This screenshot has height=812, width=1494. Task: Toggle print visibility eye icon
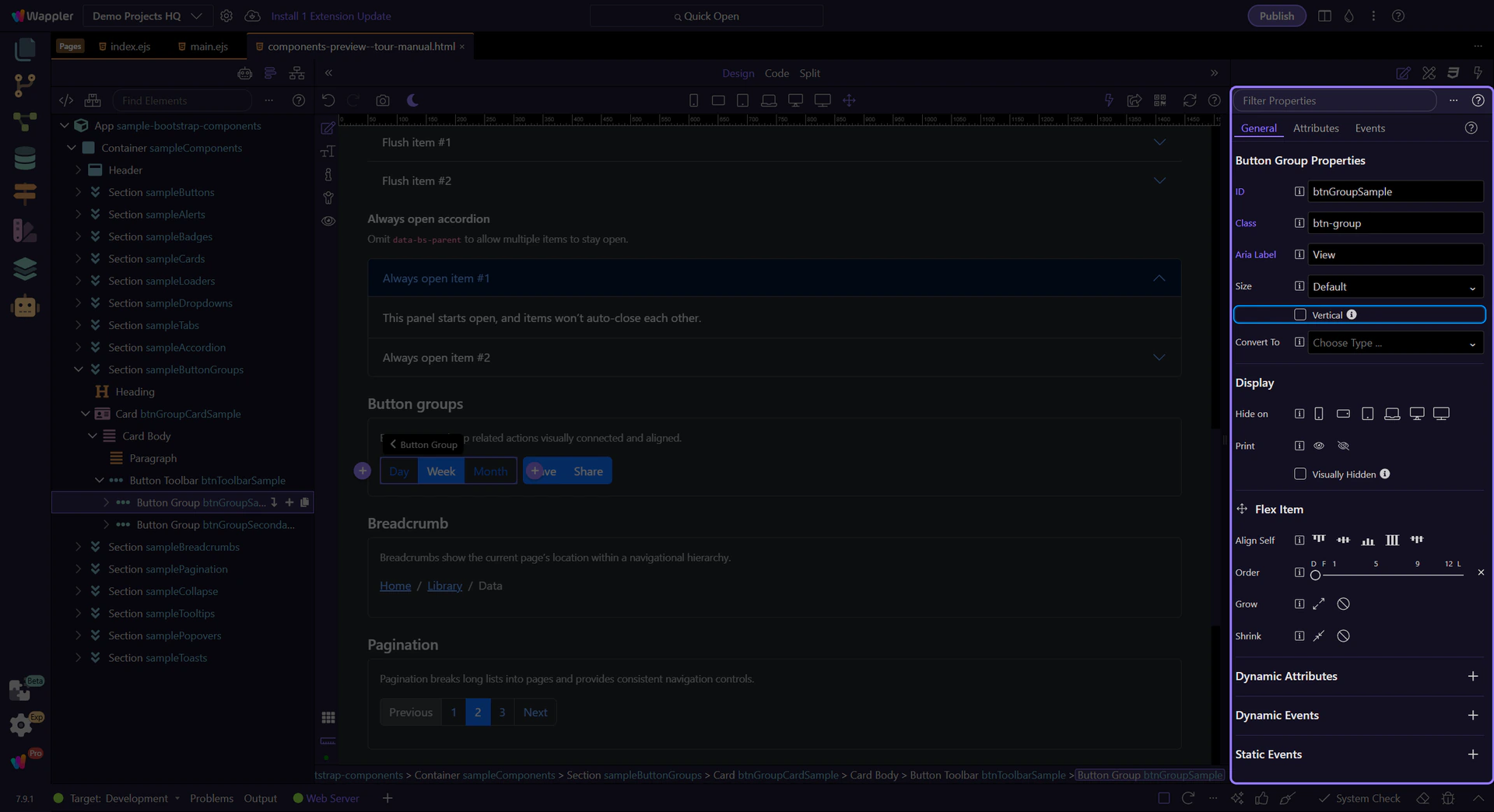[1319, 446]
